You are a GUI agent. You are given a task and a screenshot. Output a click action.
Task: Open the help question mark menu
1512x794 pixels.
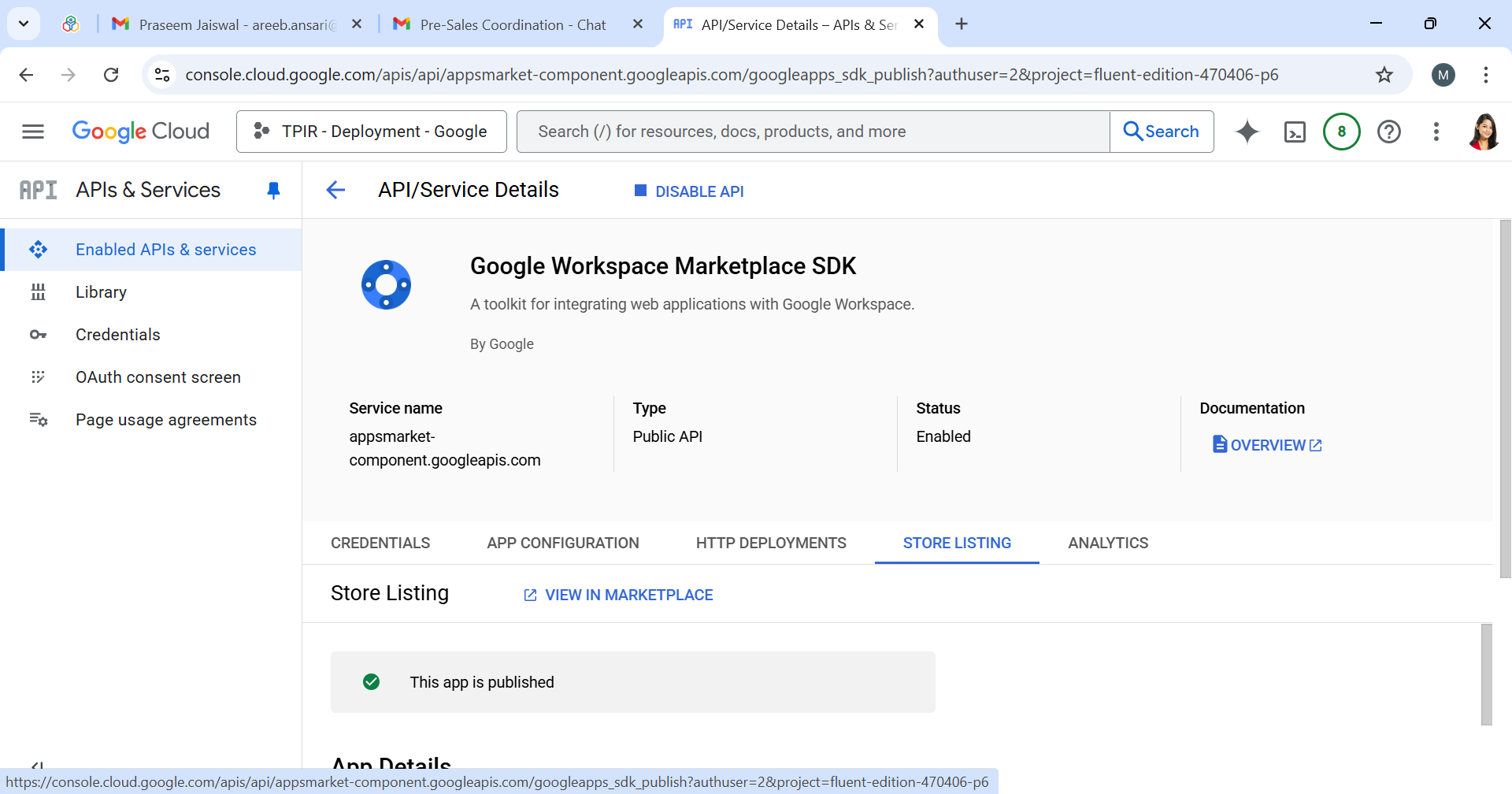(x=1389, y=132)
